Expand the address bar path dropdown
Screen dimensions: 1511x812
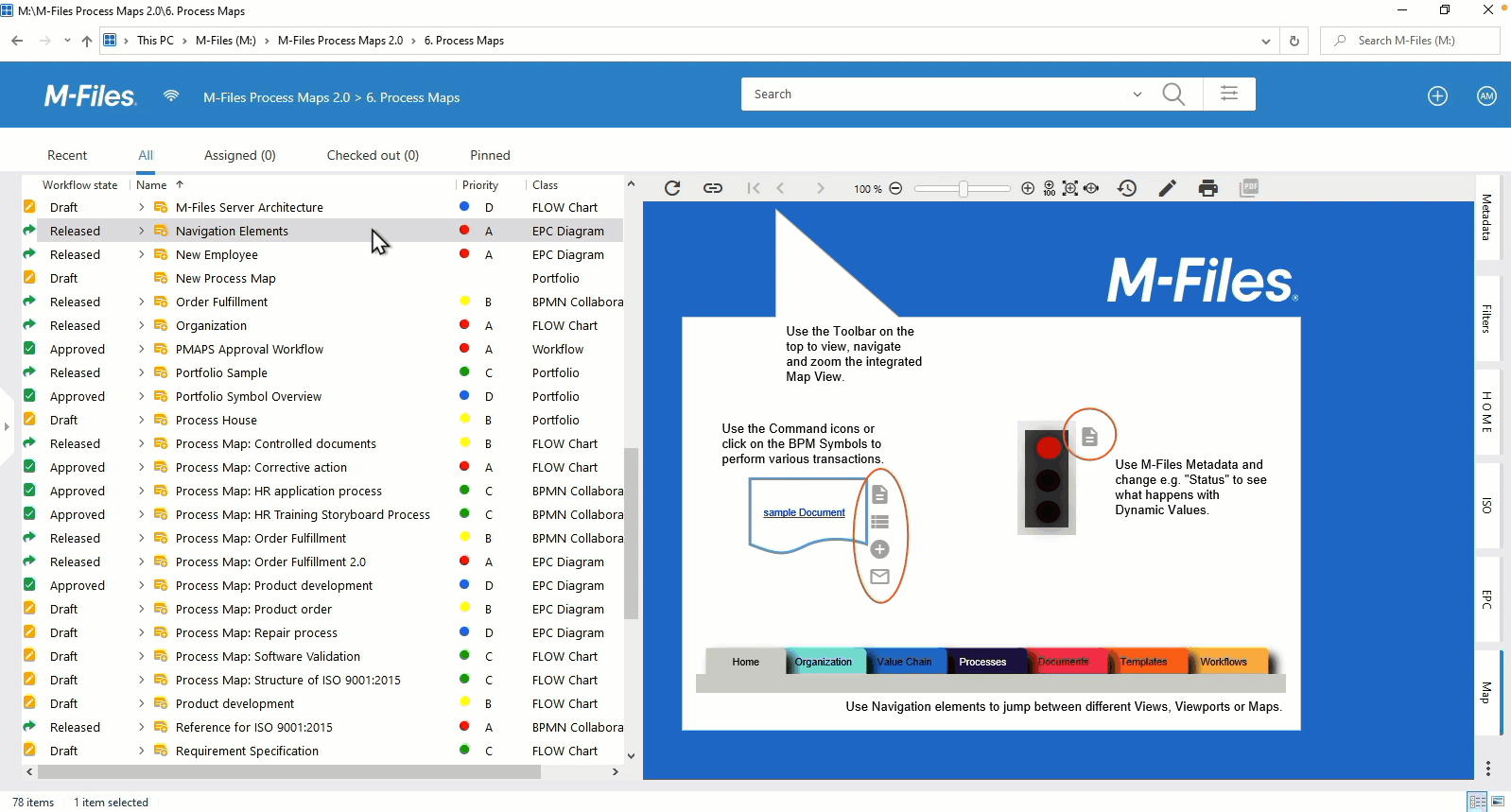[1265, 41]
